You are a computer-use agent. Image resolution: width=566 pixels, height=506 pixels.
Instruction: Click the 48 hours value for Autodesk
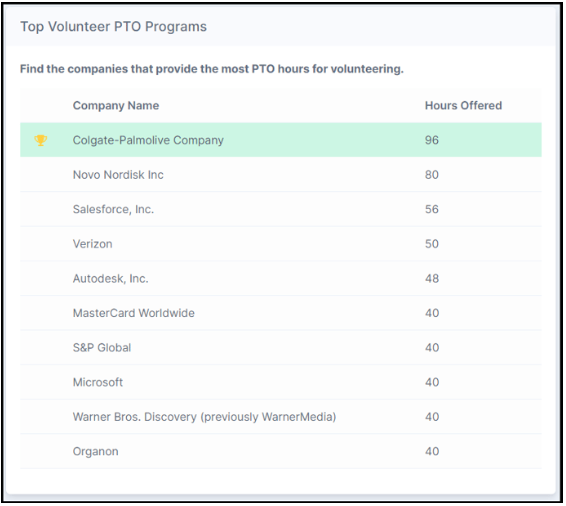pos(432,279)
